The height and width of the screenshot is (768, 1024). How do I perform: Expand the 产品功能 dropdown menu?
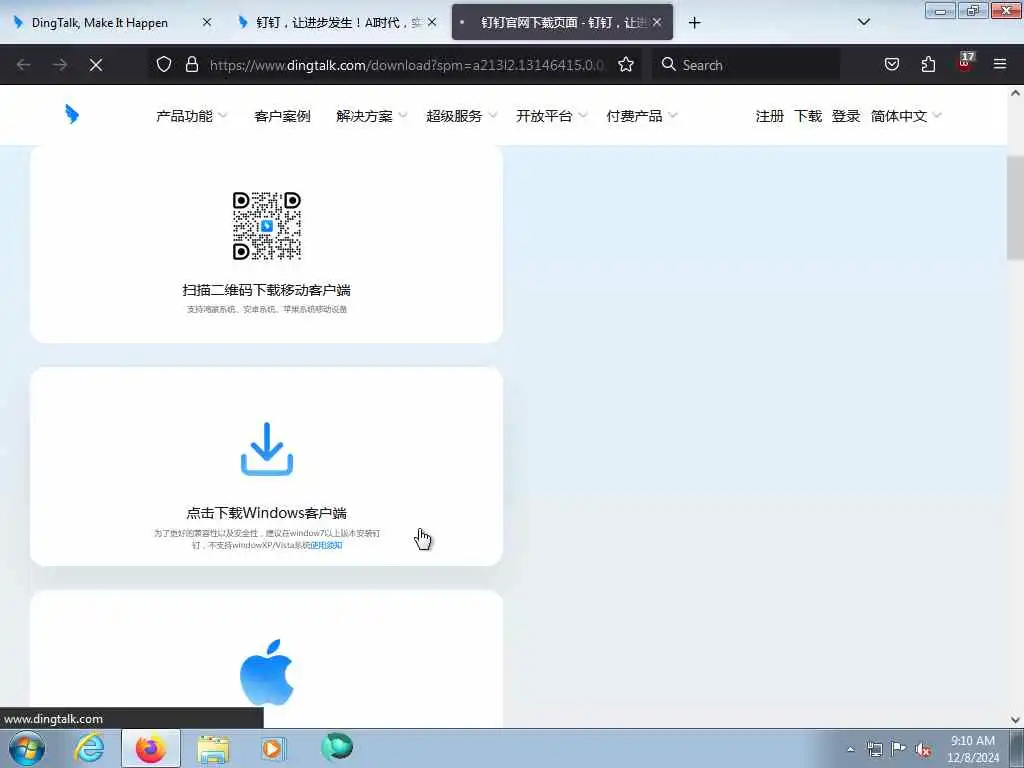pos(191,116)
